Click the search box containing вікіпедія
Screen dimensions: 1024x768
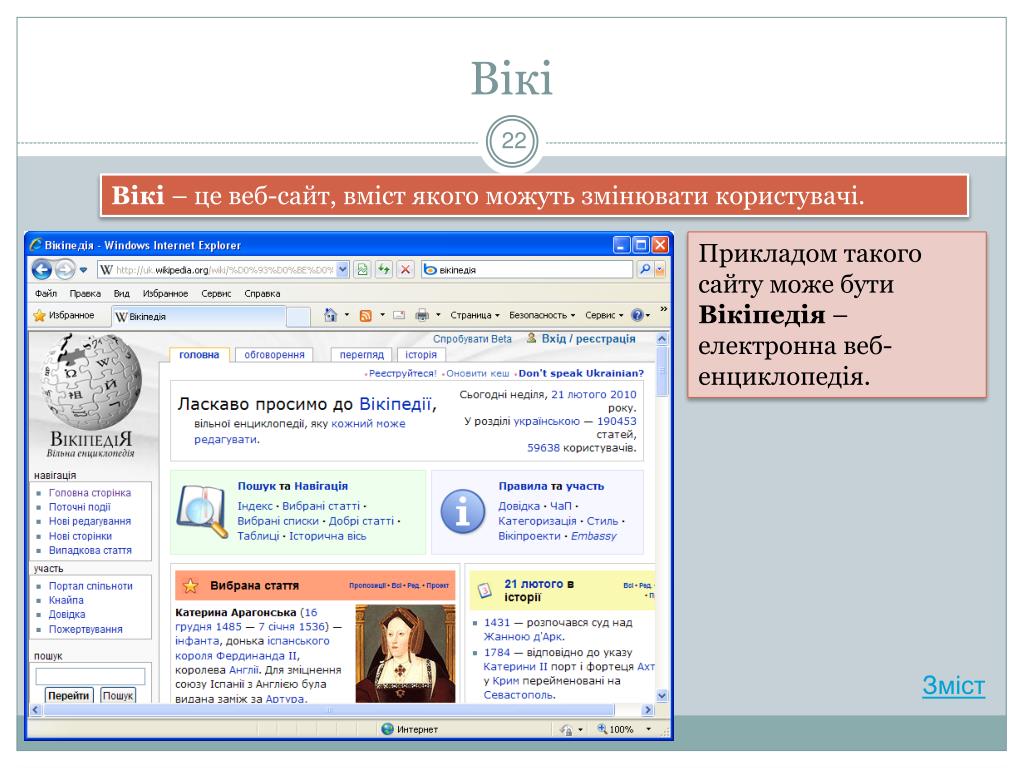pos(527,270)
